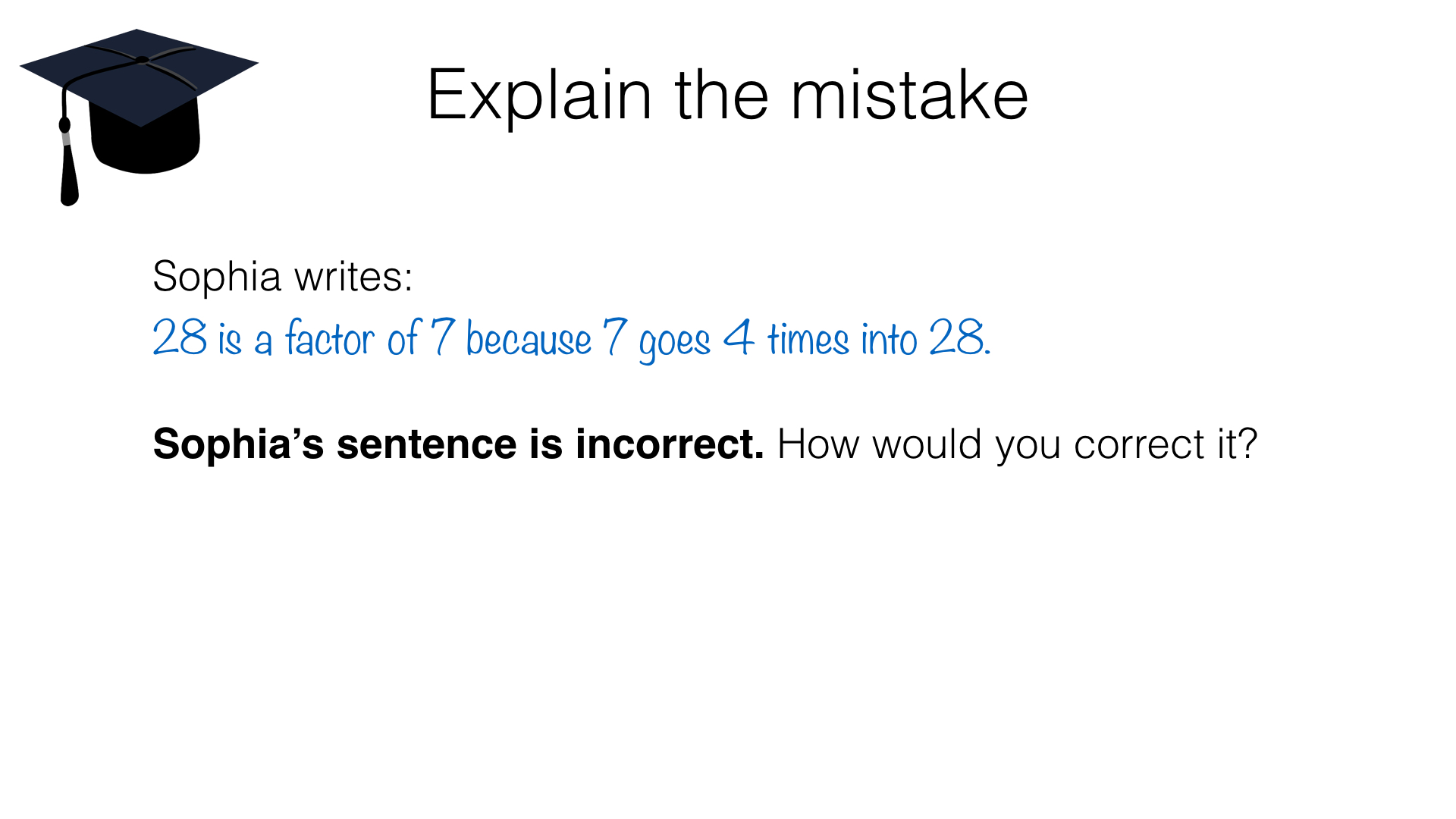
Task: Click the word "times" in the blue sentence
Action: (808, 339)
